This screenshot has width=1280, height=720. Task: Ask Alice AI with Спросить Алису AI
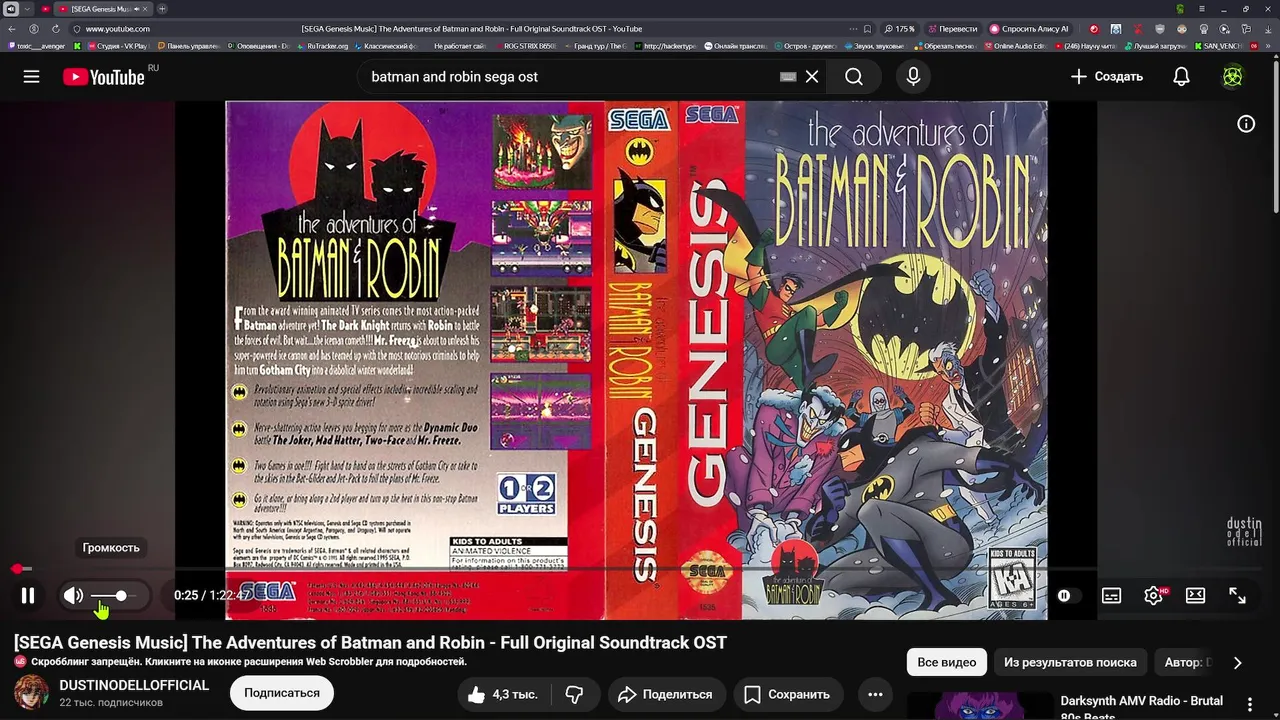1029,29
